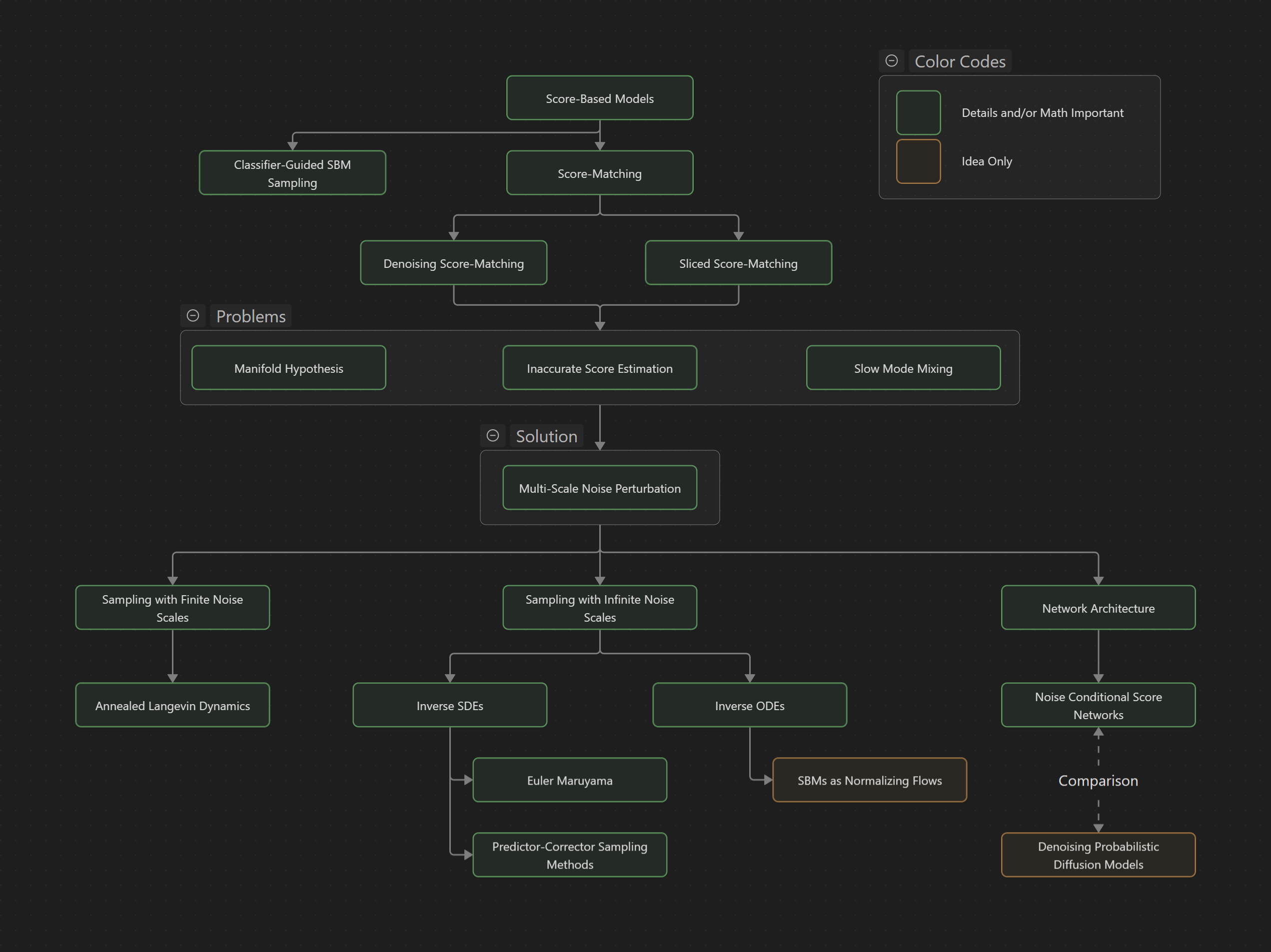Image resolution: width=1271 pixels, height=952 pixels.
Task: Collapse the Solution group
Action: point(492,435)
